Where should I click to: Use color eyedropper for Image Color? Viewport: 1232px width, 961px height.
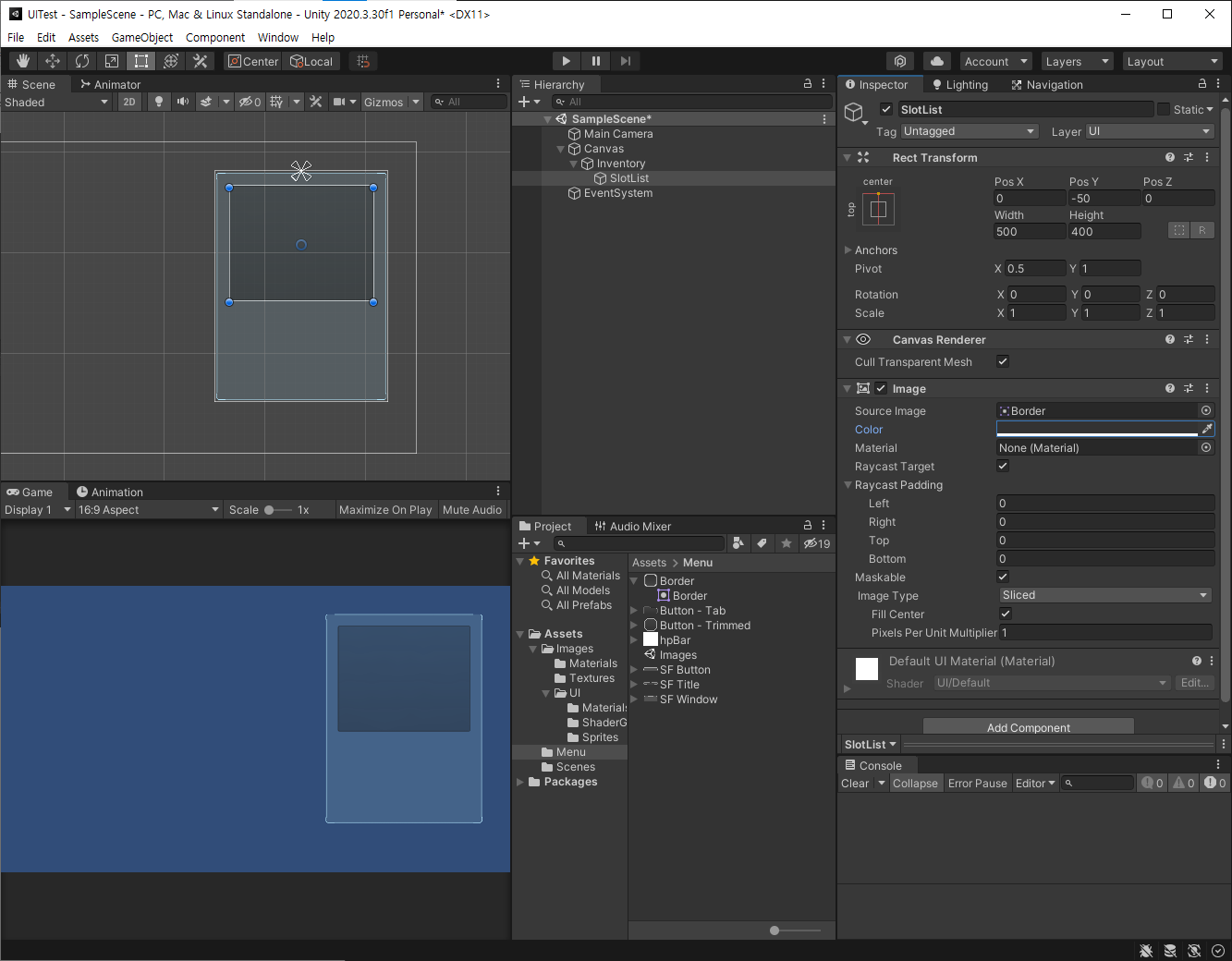pyautogui.click(x=1207, y=429)
